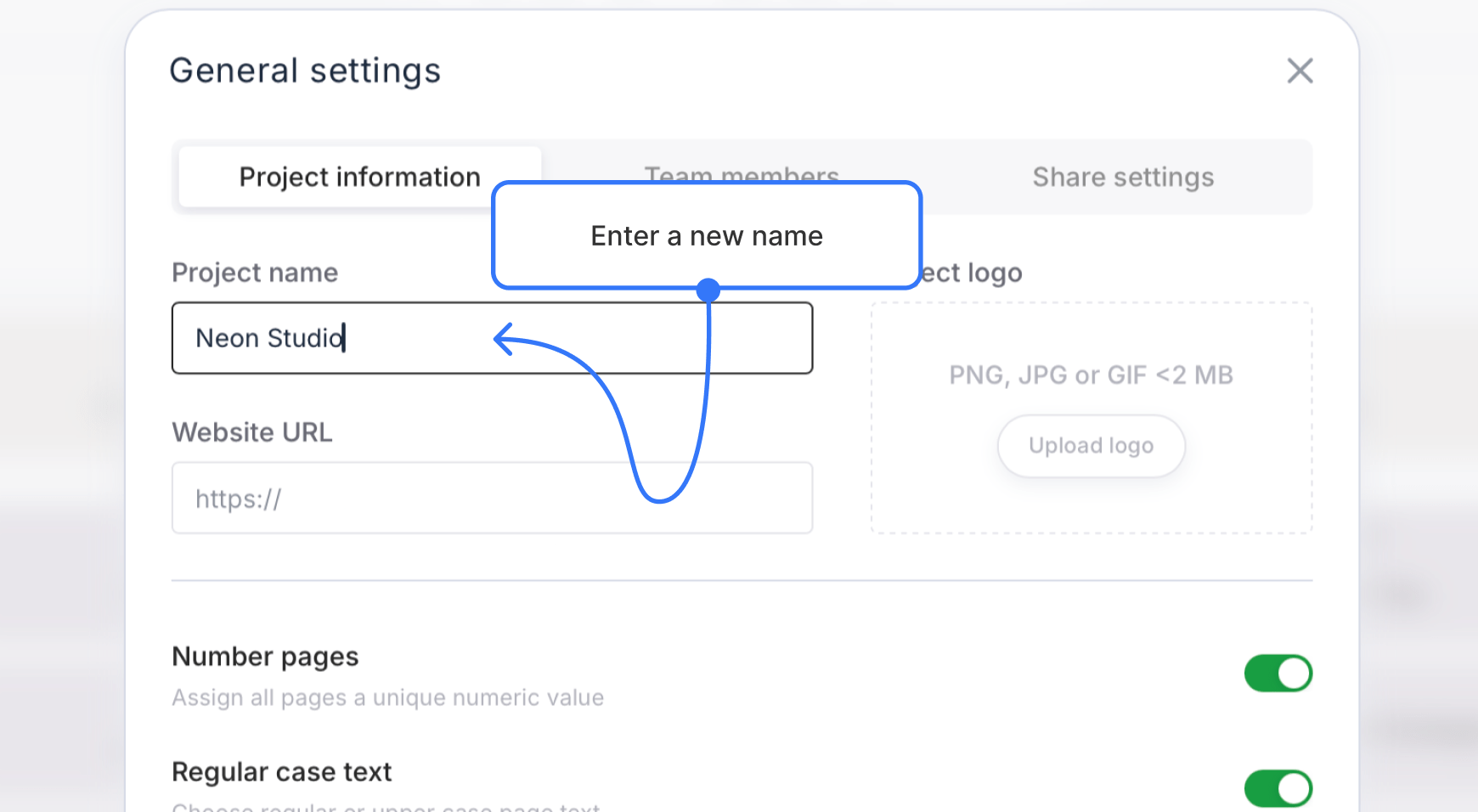Screen dimensions: 1478x812
Task: Click the Upload logo button
Action: [x=1091, y=445]
